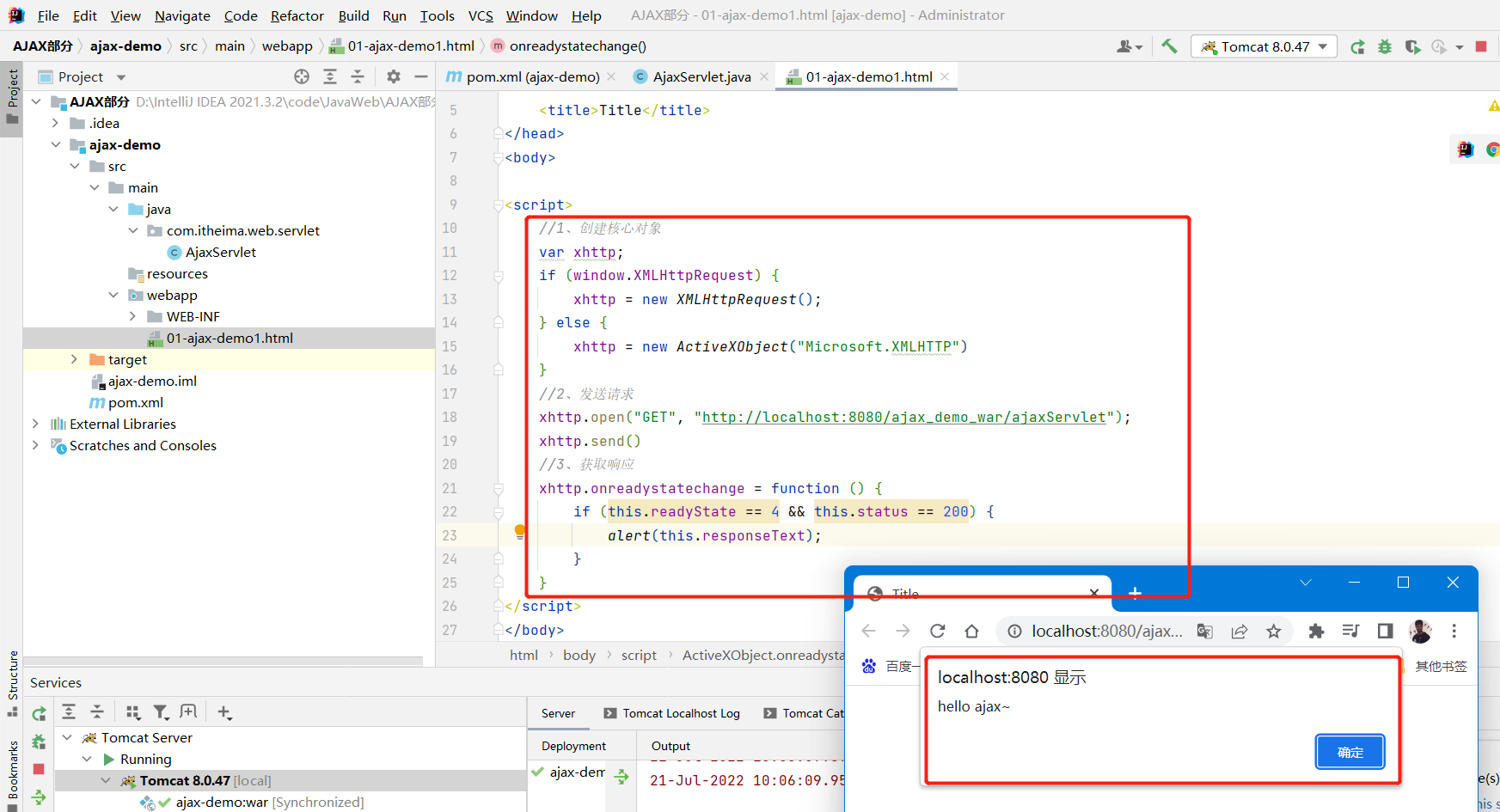Expand the WEB-INF folder
Image resolution: width=1500 pixels, height=812 pixels.
click(133, 316)
